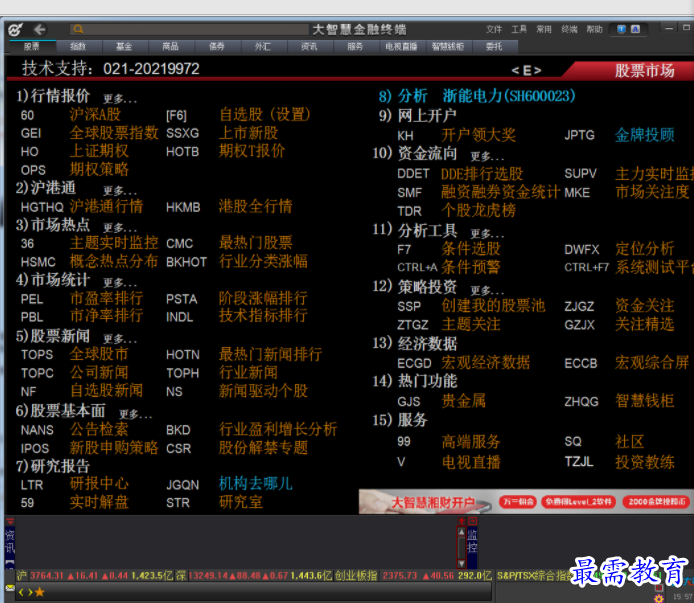Open 个股龙虎榜 link

478,211
